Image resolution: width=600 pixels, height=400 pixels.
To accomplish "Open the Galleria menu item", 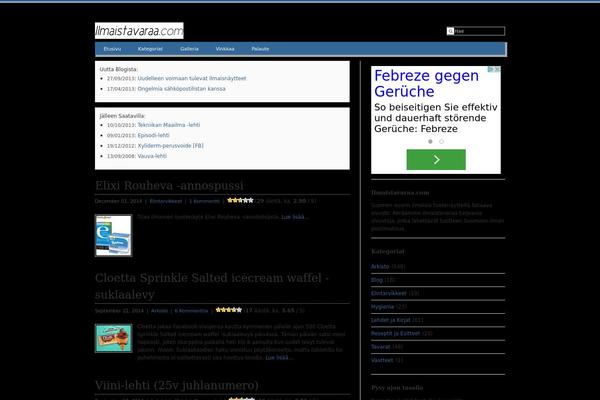I will (x=189, y=49).
